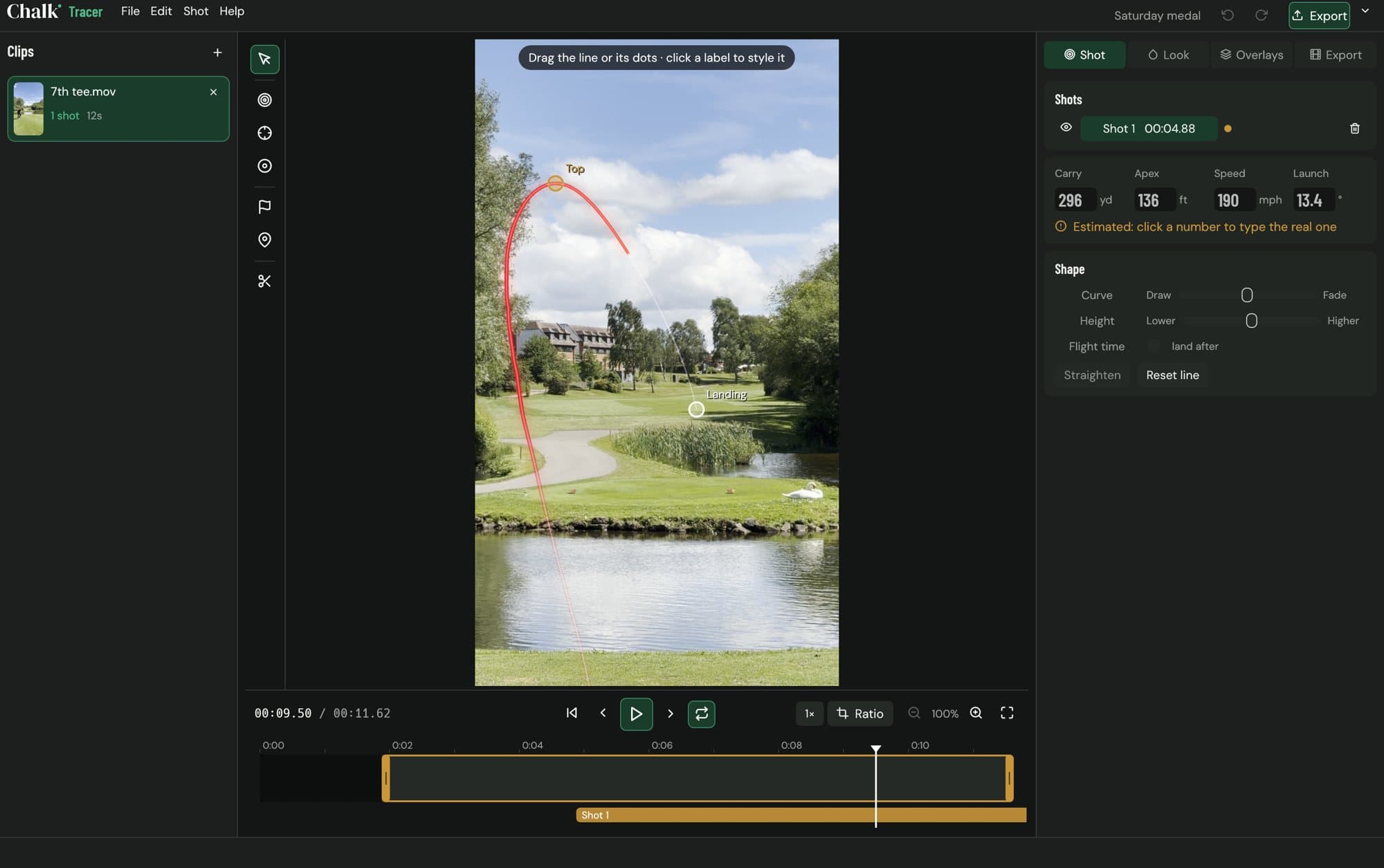Switch to the Export panel tab
This screenshot has height=868, width=1384.
pyautogui.click(x=1335, y=55)
